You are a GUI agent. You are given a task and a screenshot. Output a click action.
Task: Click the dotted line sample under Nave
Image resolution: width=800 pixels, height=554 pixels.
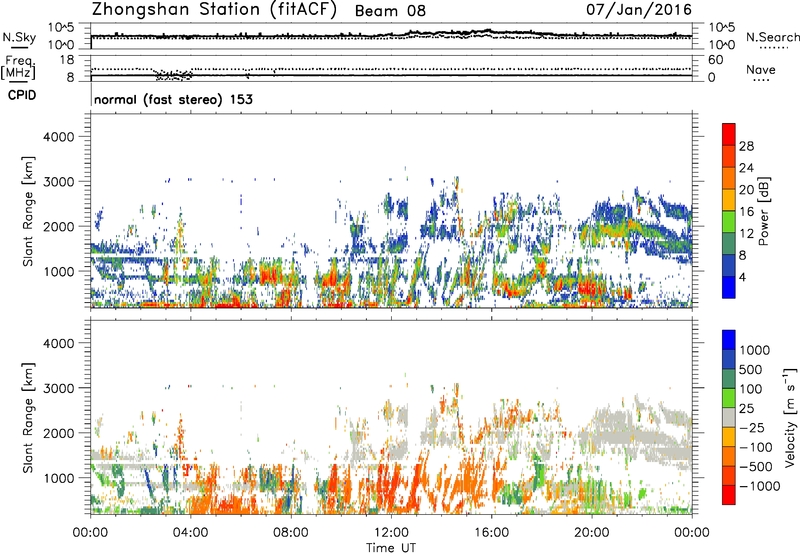pos(761,81)
